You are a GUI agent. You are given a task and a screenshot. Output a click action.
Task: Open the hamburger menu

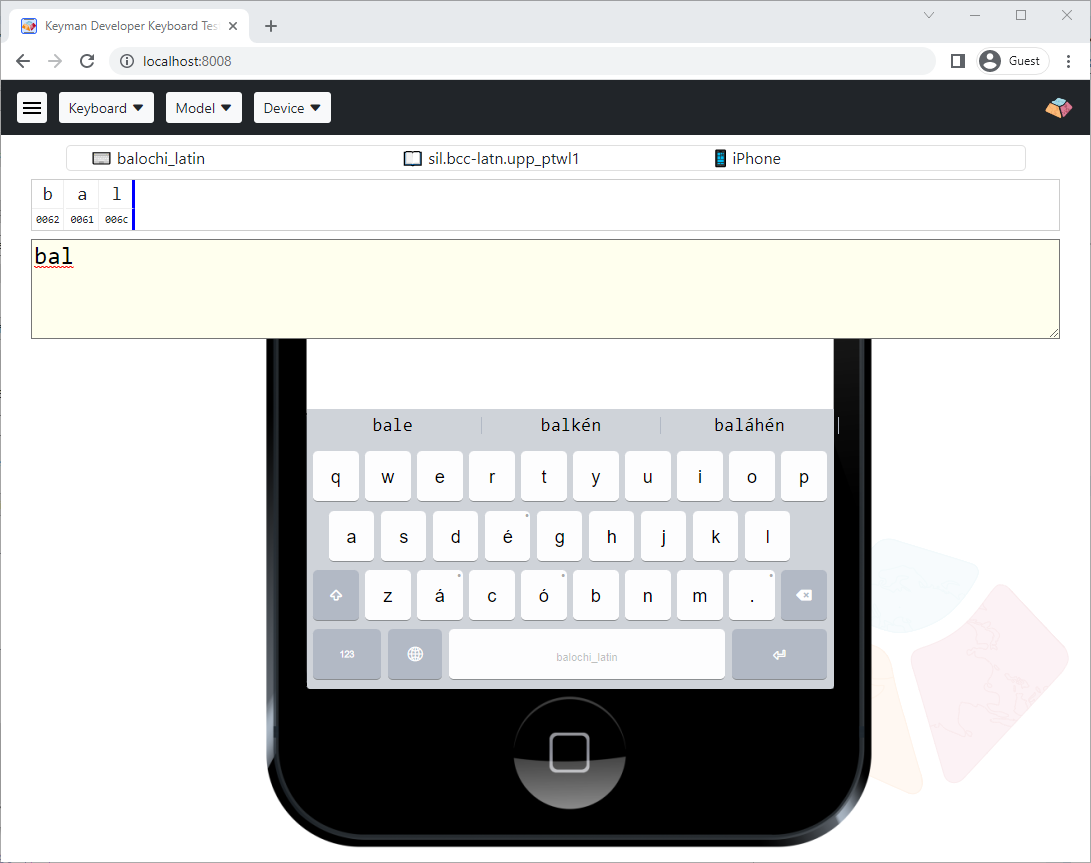[x=32, y=108]
